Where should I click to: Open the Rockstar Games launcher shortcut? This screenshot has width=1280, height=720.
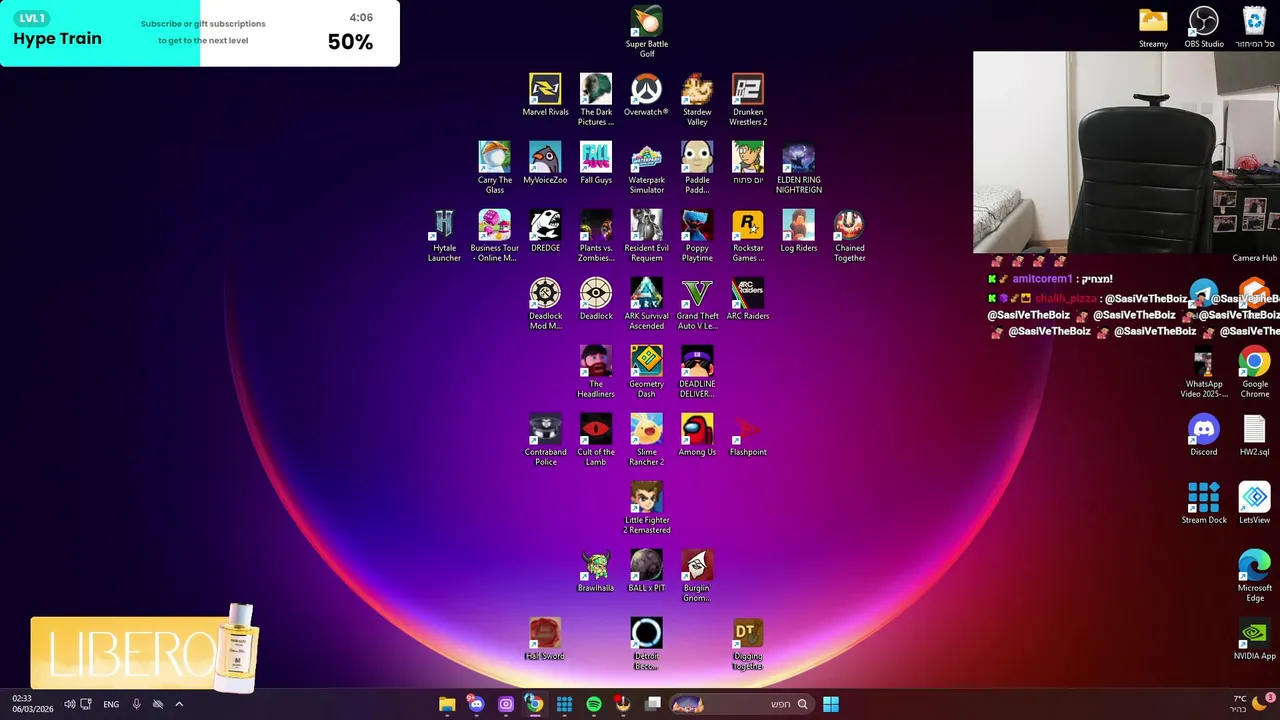[748, 235]
